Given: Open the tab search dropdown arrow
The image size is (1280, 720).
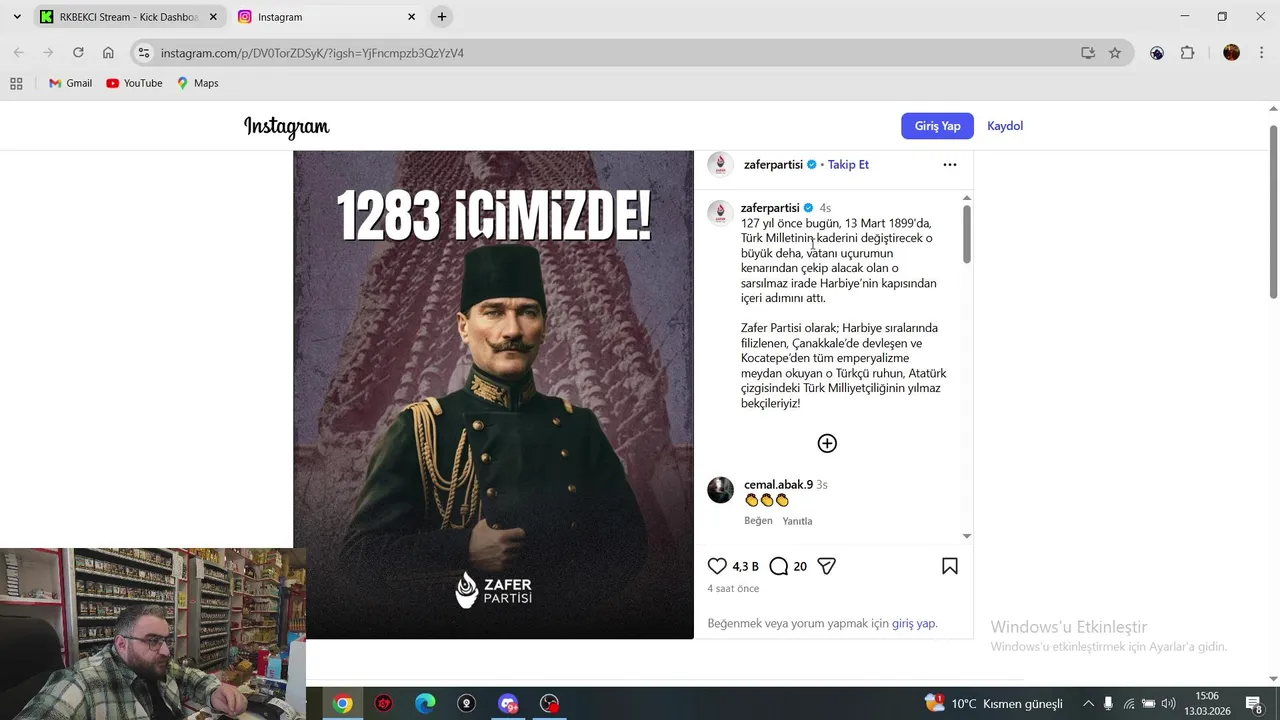Looking at the screenshot, I should pos(17,17).
